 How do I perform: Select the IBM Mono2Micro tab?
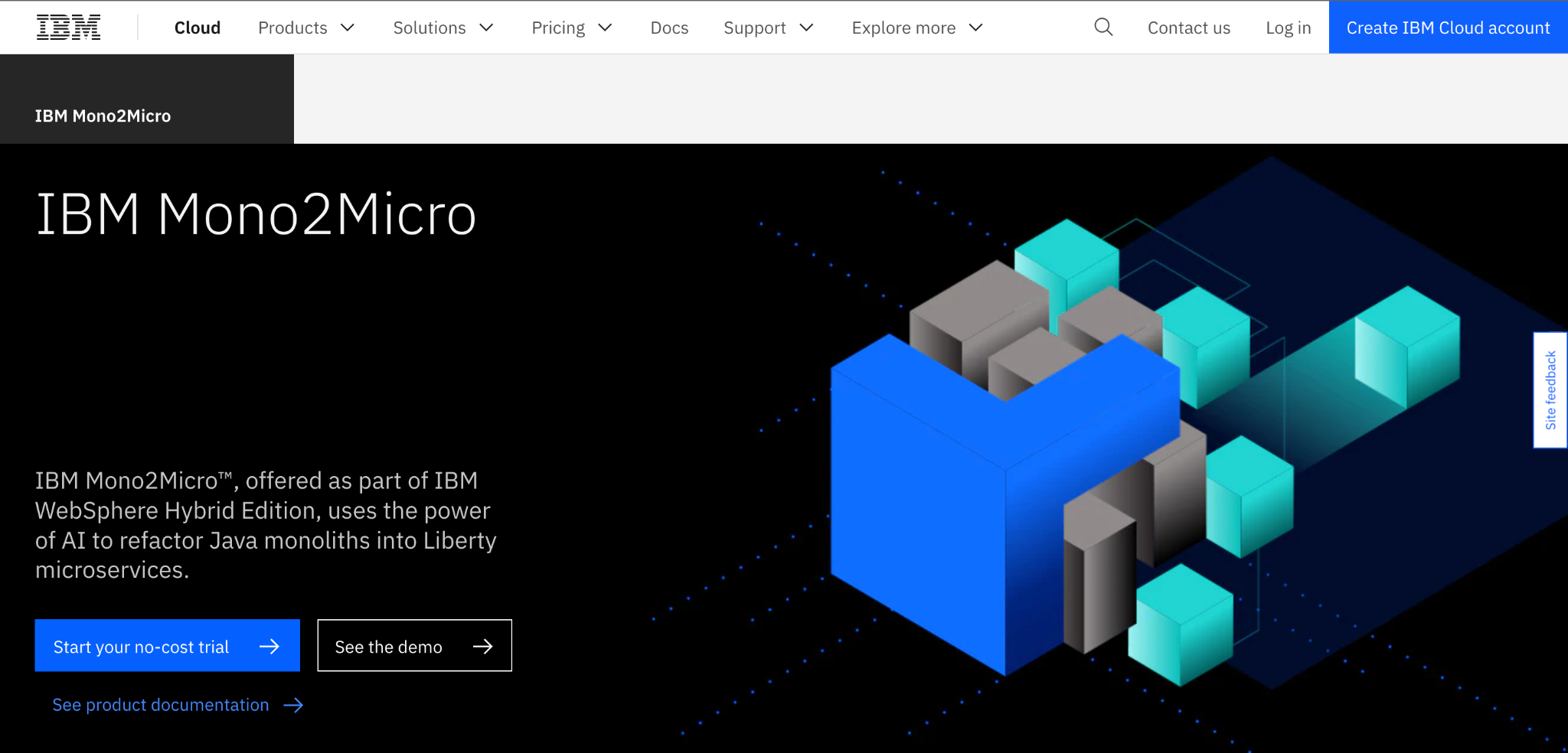click(x=103, y=116)
